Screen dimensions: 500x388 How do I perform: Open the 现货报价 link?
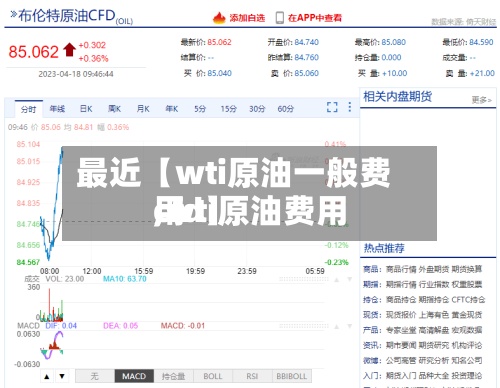pyautogui.click(x=401, y=315)
